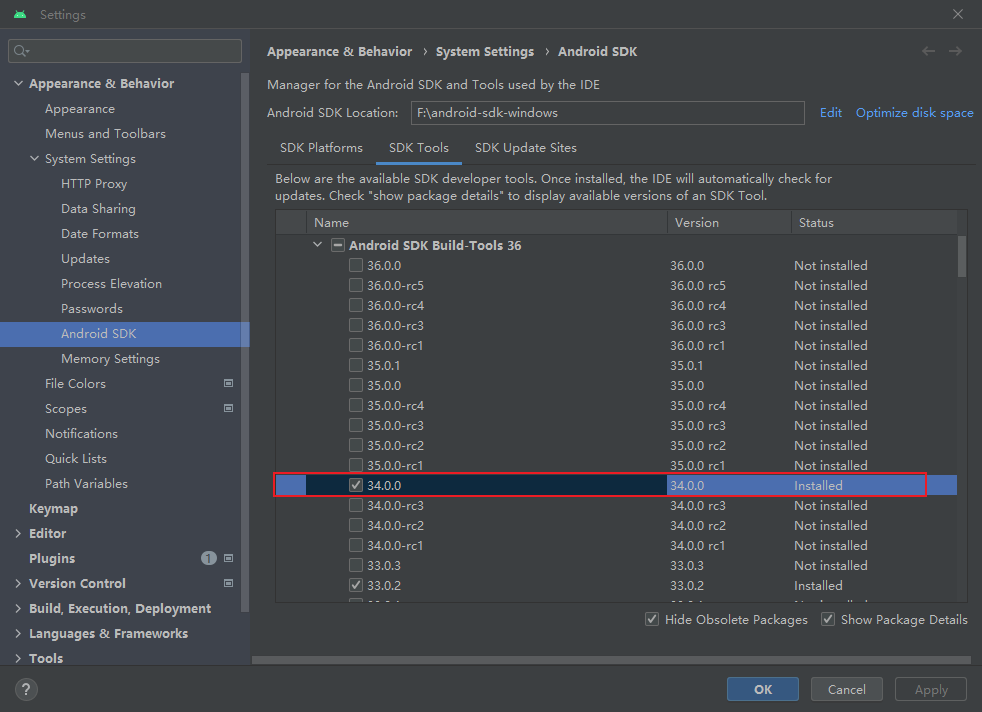Viewport: 982px width, 712px height.
Task: Close the Settings dialog with X
Action: [958, 14]
